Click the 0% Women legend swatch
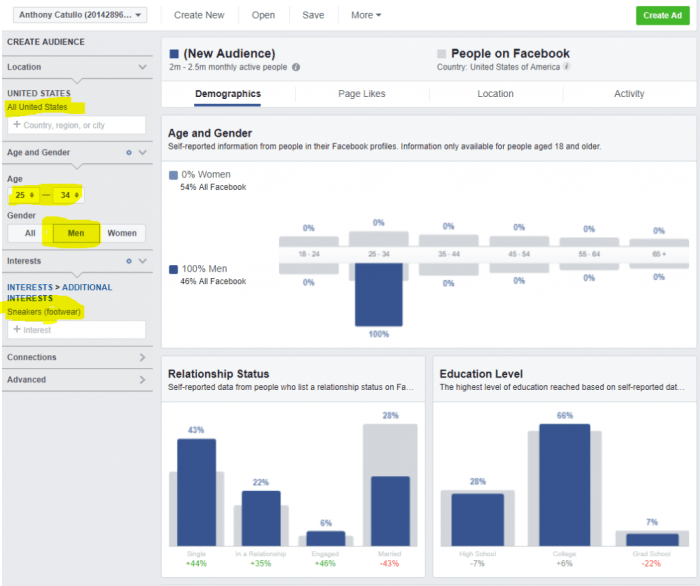The image size is (700, 586). [x=174, y=175]
